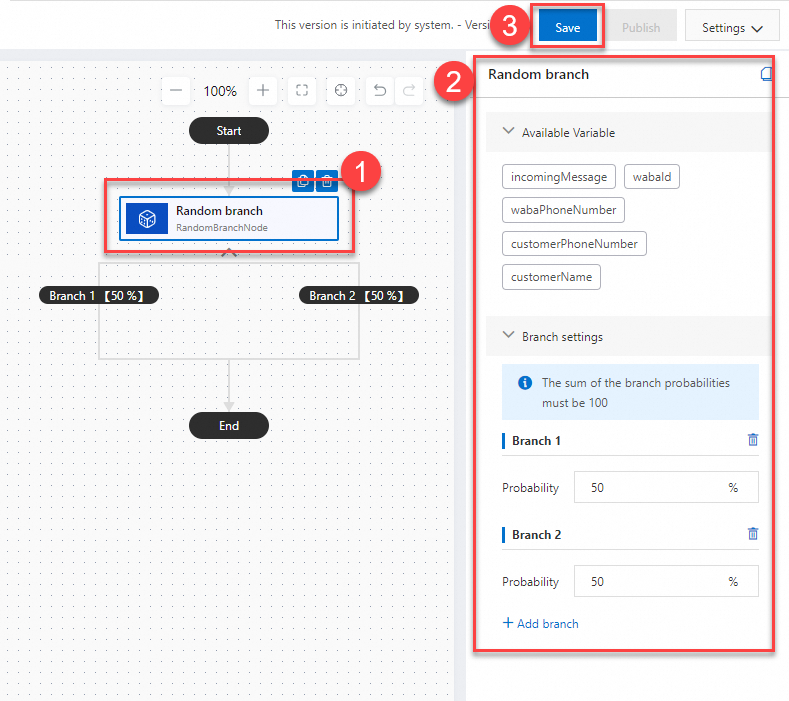Click the Random branch panel title

click(x=538, y=74)
